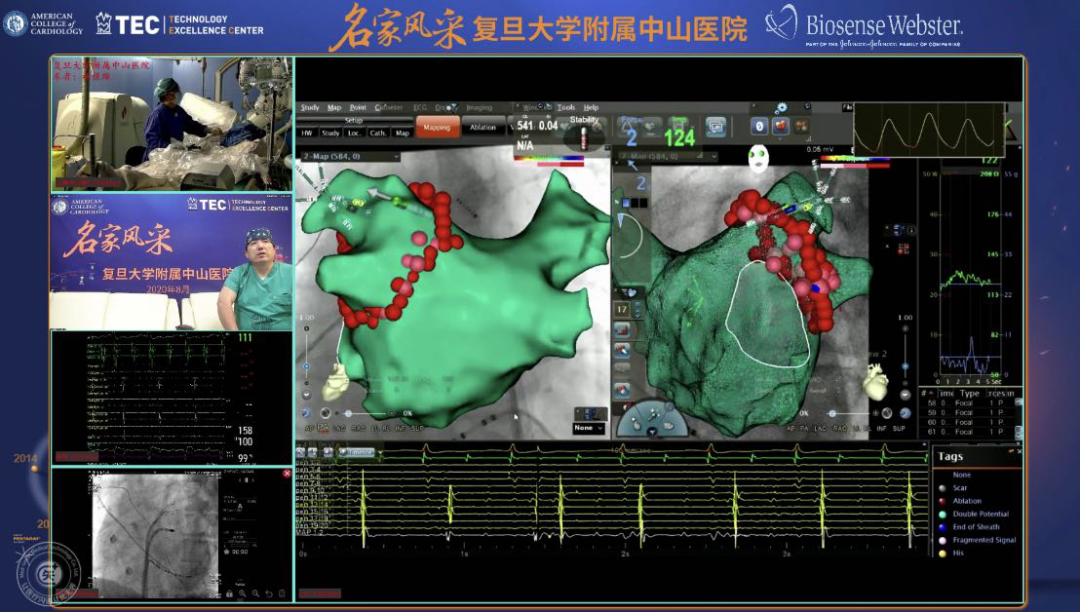Open the None dropdown below left map
Viewport: 1080px width, 612px height.
tap(588, 428)
